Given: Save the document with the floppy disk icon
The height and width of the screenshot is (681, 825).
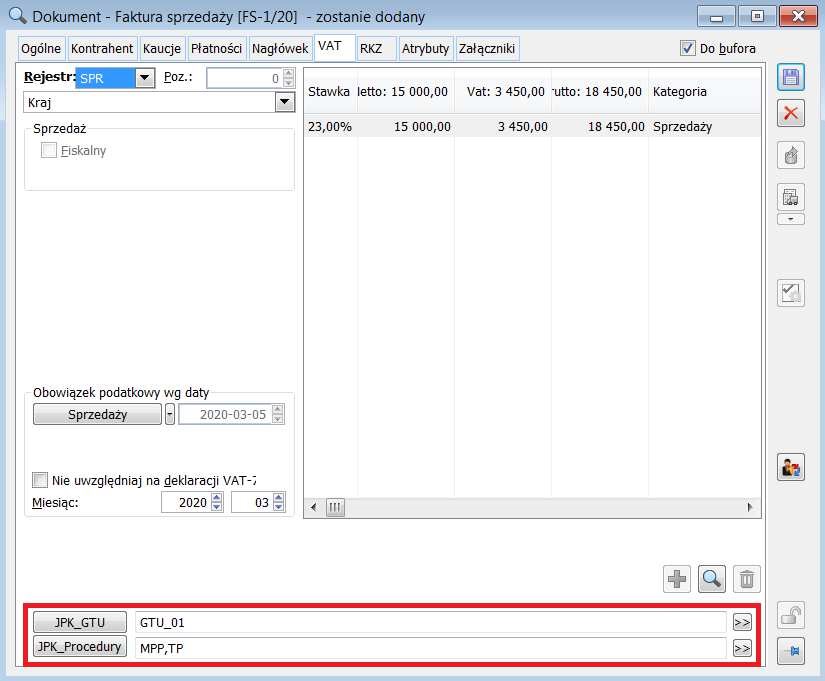Looking at the screenshot, I should (790, 78).
